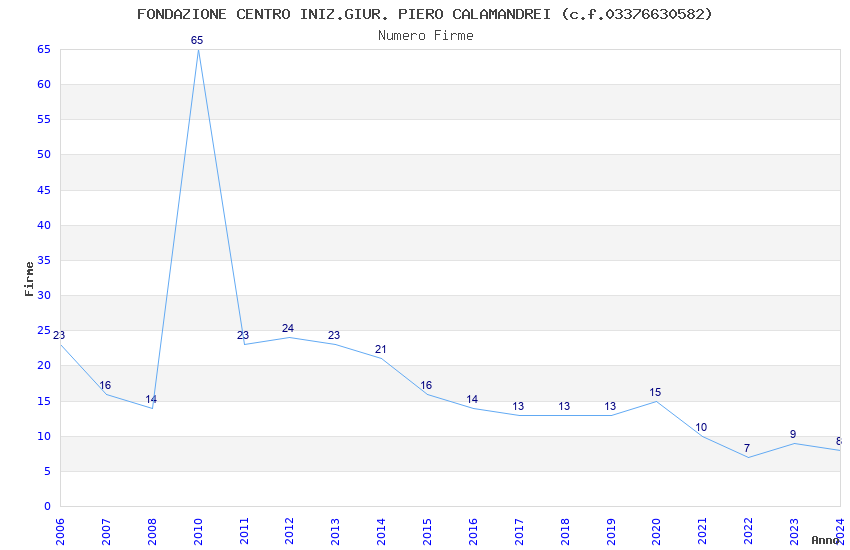
Task: Select the y-axis tick label 40
Action: [44, 225]
